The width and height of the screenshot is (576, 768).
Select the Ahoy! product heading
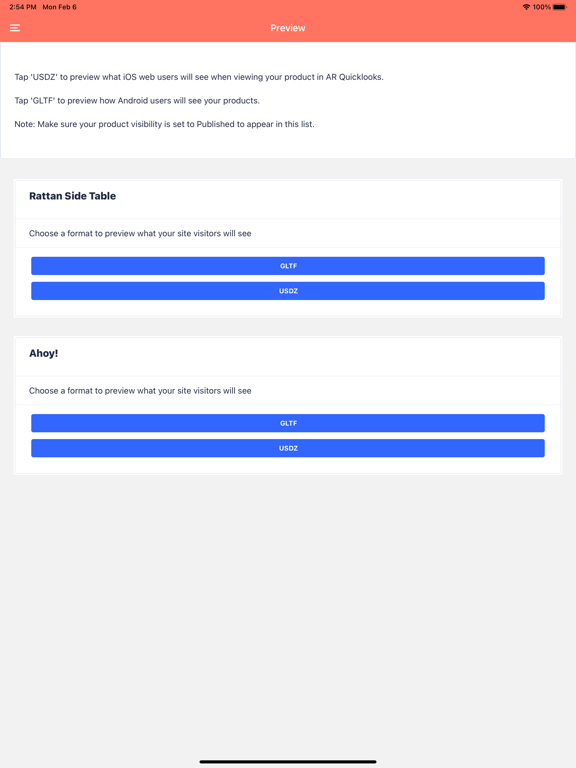pyautogui.click(x=44, y=353)
